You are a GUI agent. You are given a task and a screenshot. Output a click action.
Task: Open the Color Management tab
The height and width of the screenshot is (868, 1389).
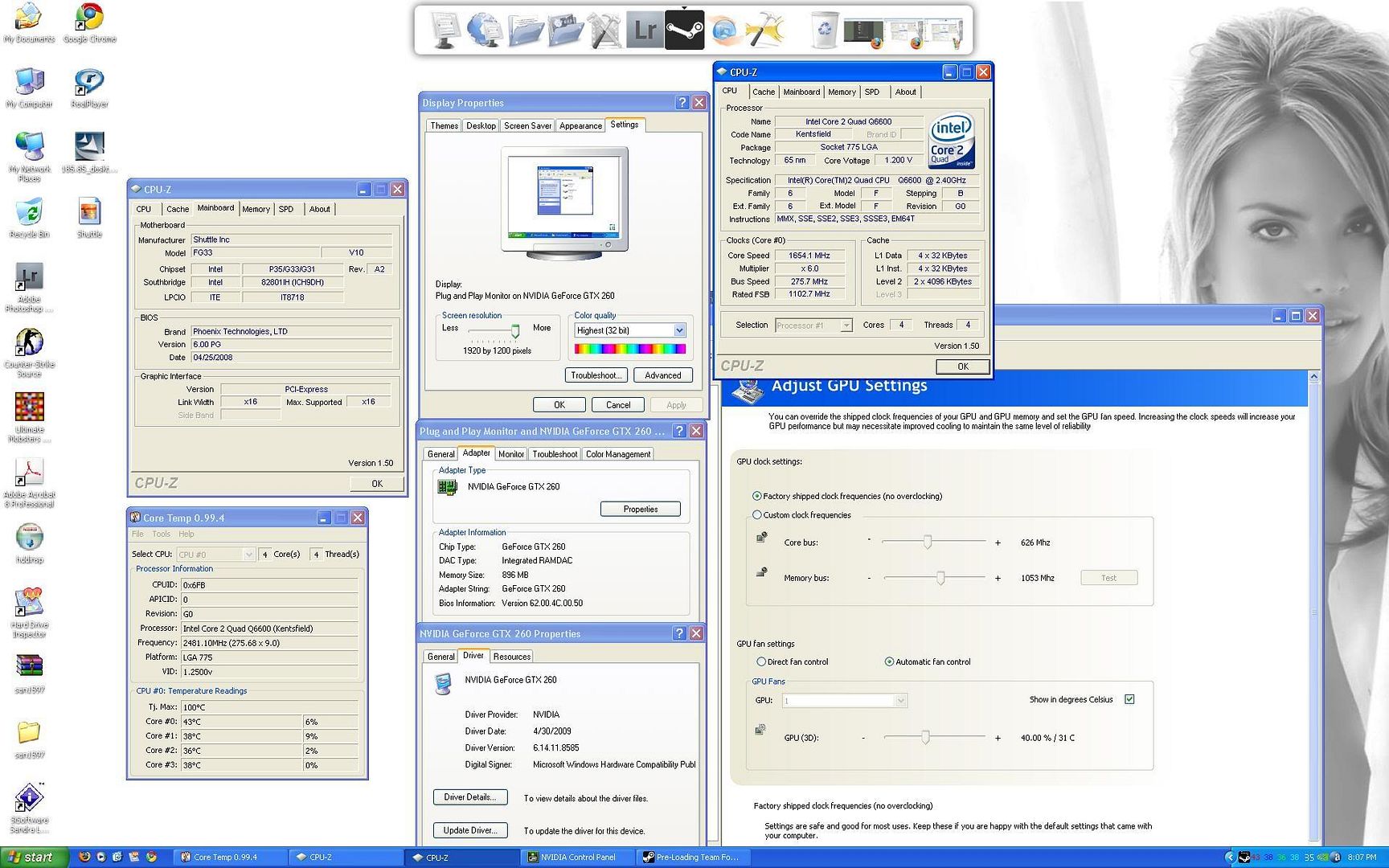[617, 454]
